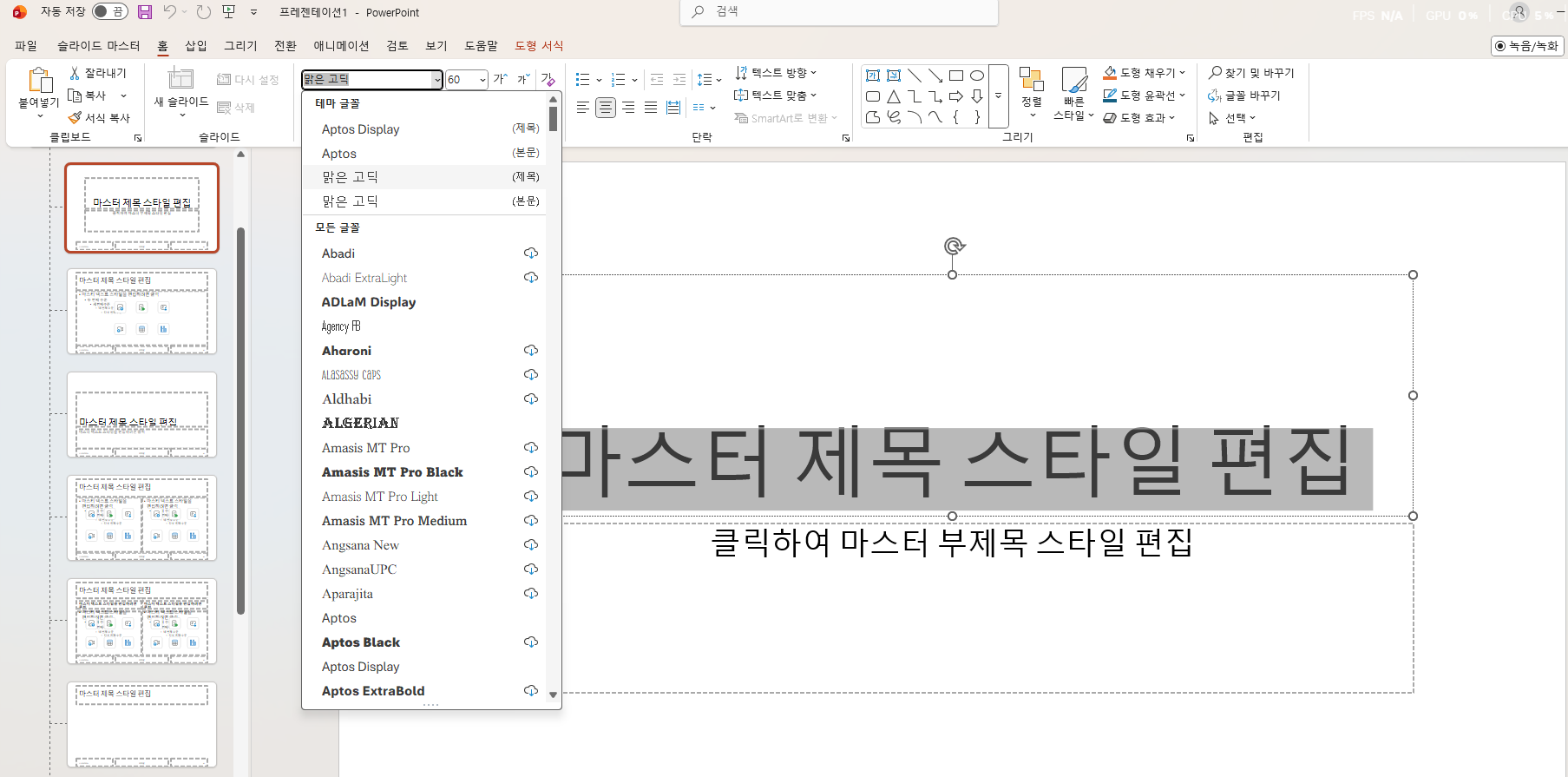This screenshot has height=777, width=1568.
Task: Toggle AutoSave (자동 저장) switch
Action: point(109,12)
